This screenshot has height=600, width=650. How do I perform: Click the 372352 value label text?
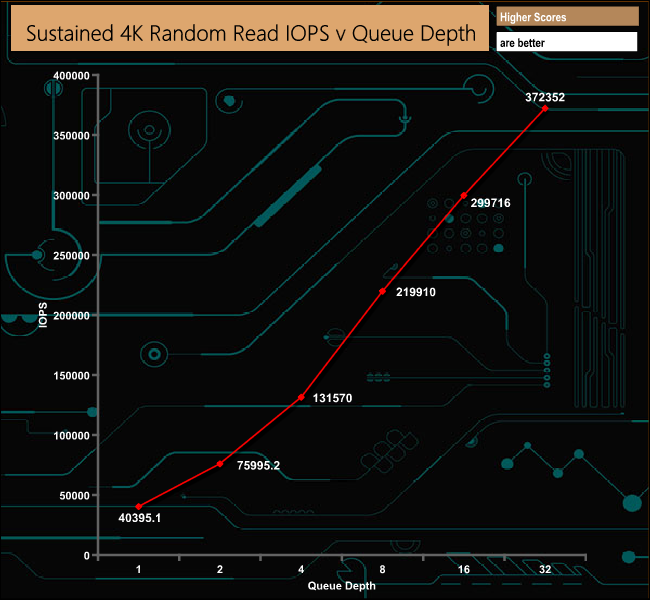click(x=545, y=97)
